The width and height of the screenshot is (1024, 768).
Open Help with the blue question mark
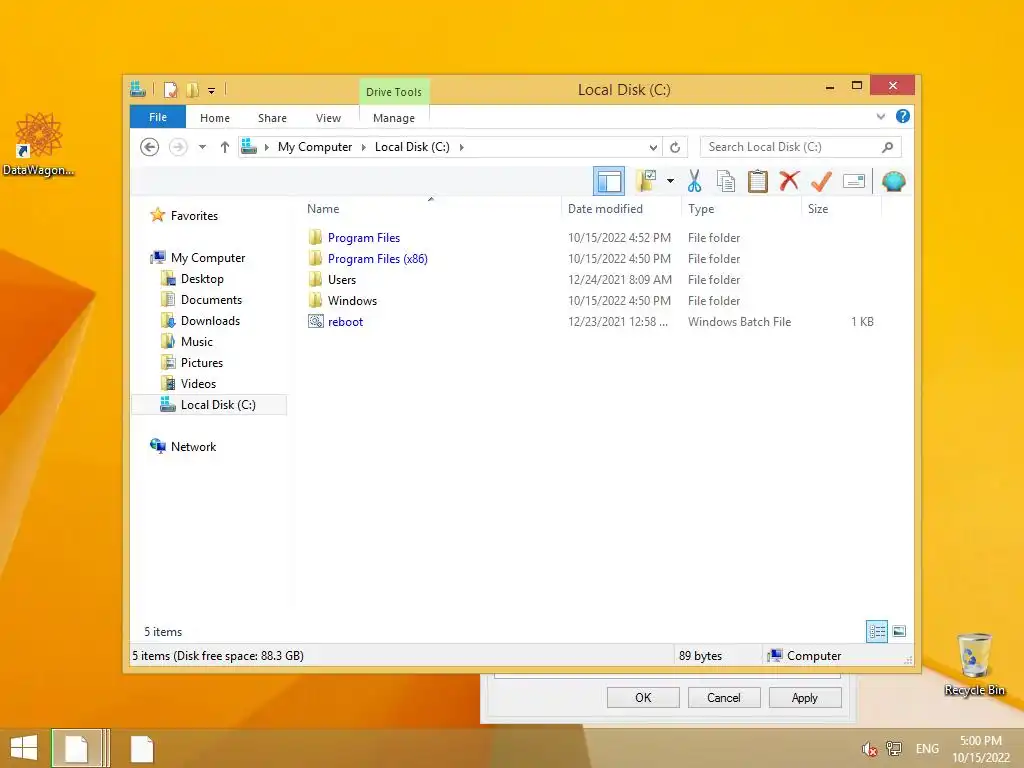click(903, 116)
